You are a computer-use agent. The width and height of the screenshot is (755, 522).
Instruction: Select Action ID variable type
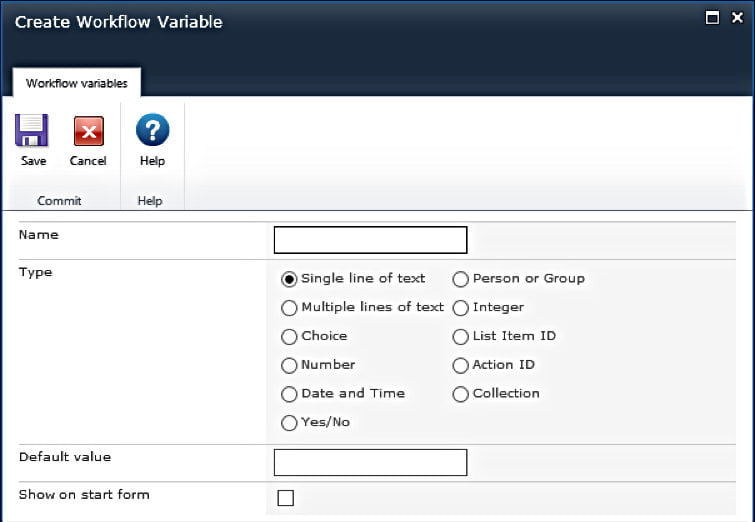click(x=460, y=365)
